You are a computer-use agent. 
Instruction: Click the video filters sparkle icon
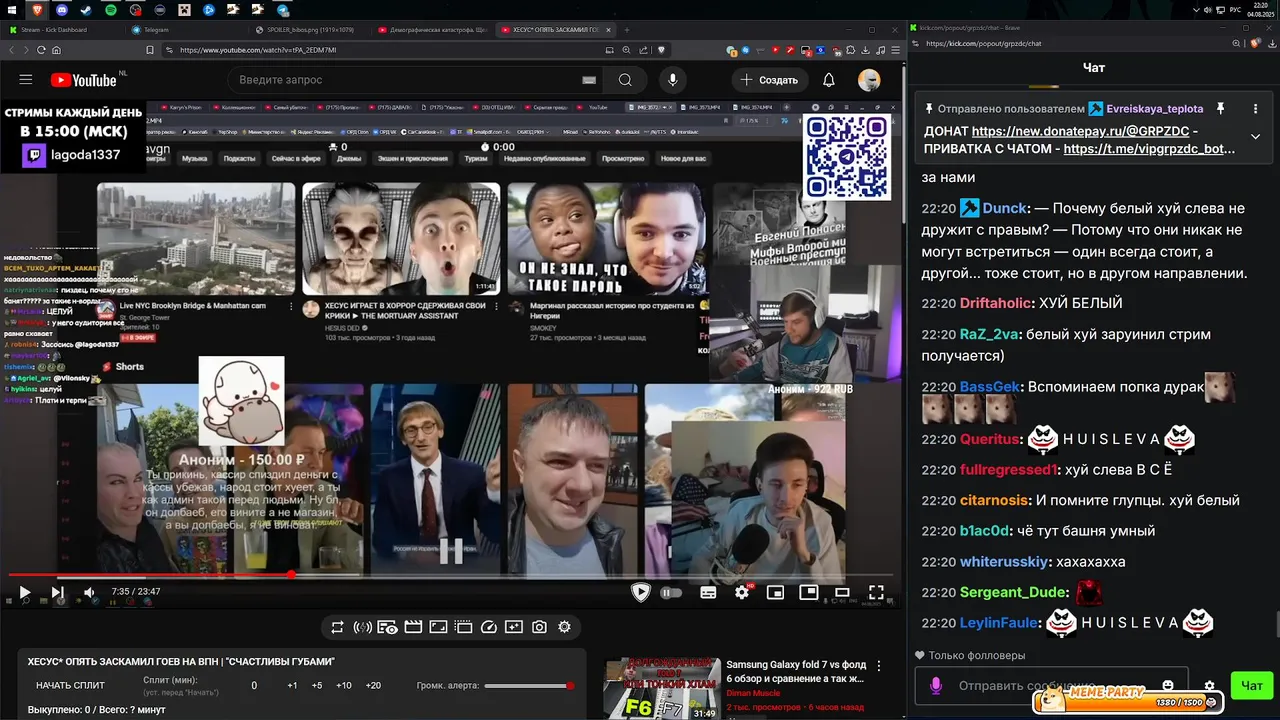[x=514, y=627]
